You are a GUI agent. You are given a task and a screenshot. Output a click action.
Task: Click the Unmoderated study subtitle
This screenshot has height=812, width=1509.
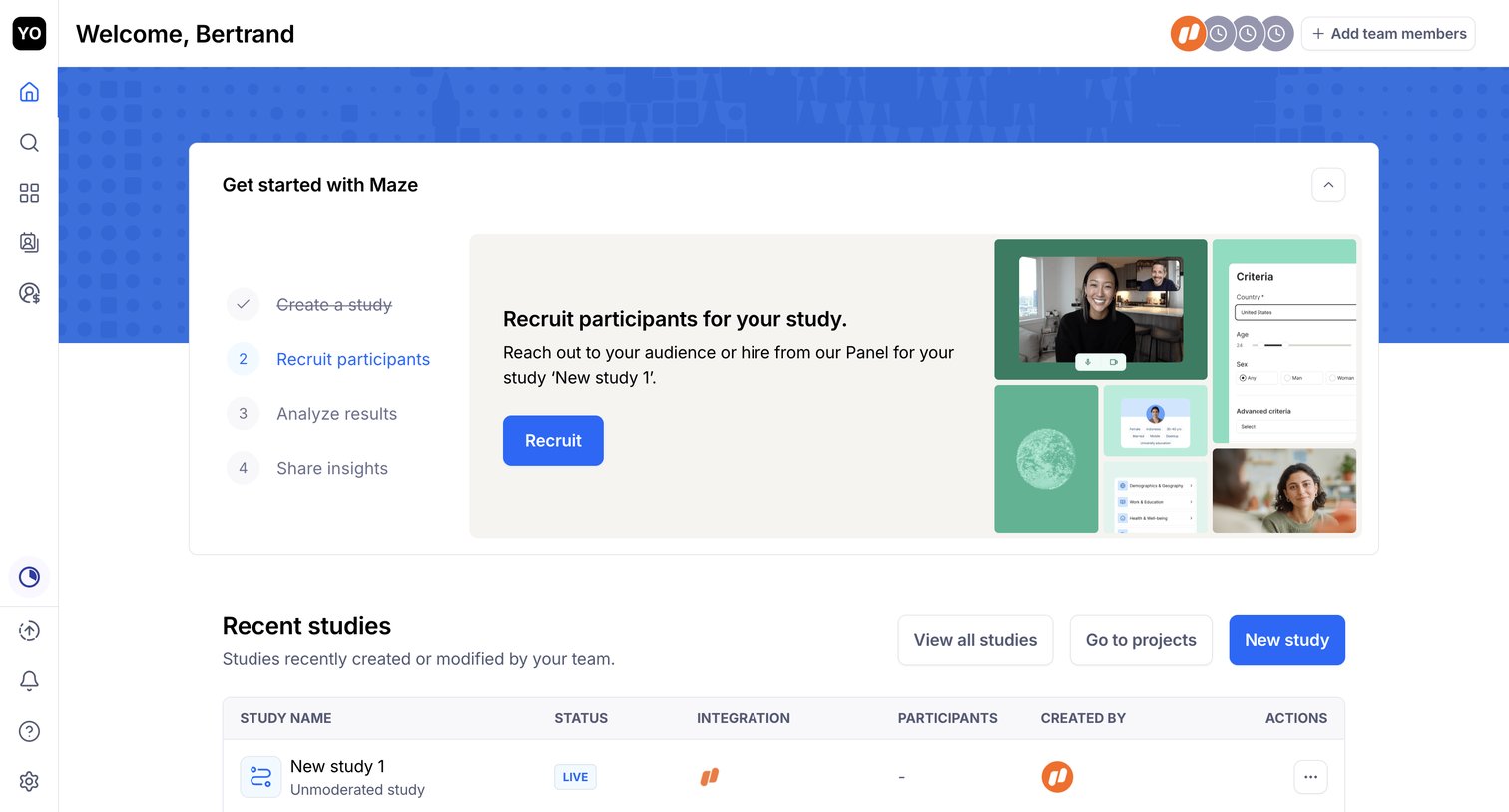coord(357,790)
